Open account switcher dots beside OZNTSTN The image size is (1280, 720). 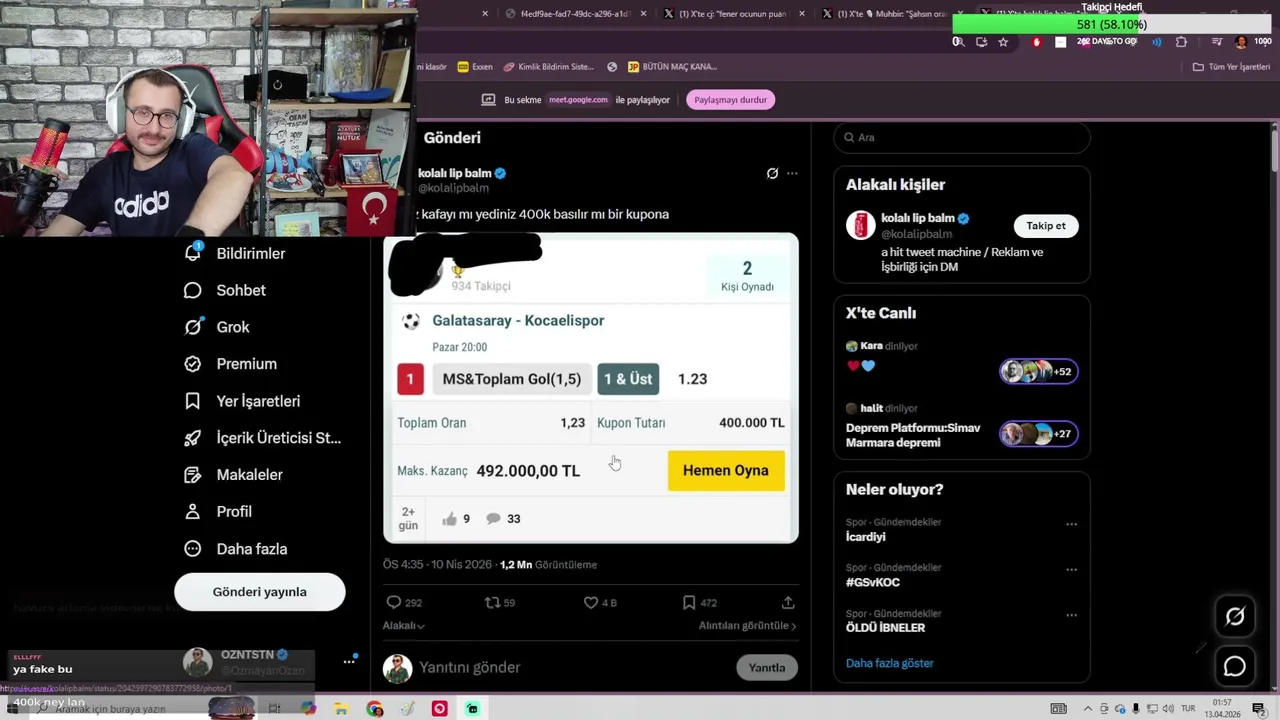click(349, 661)
